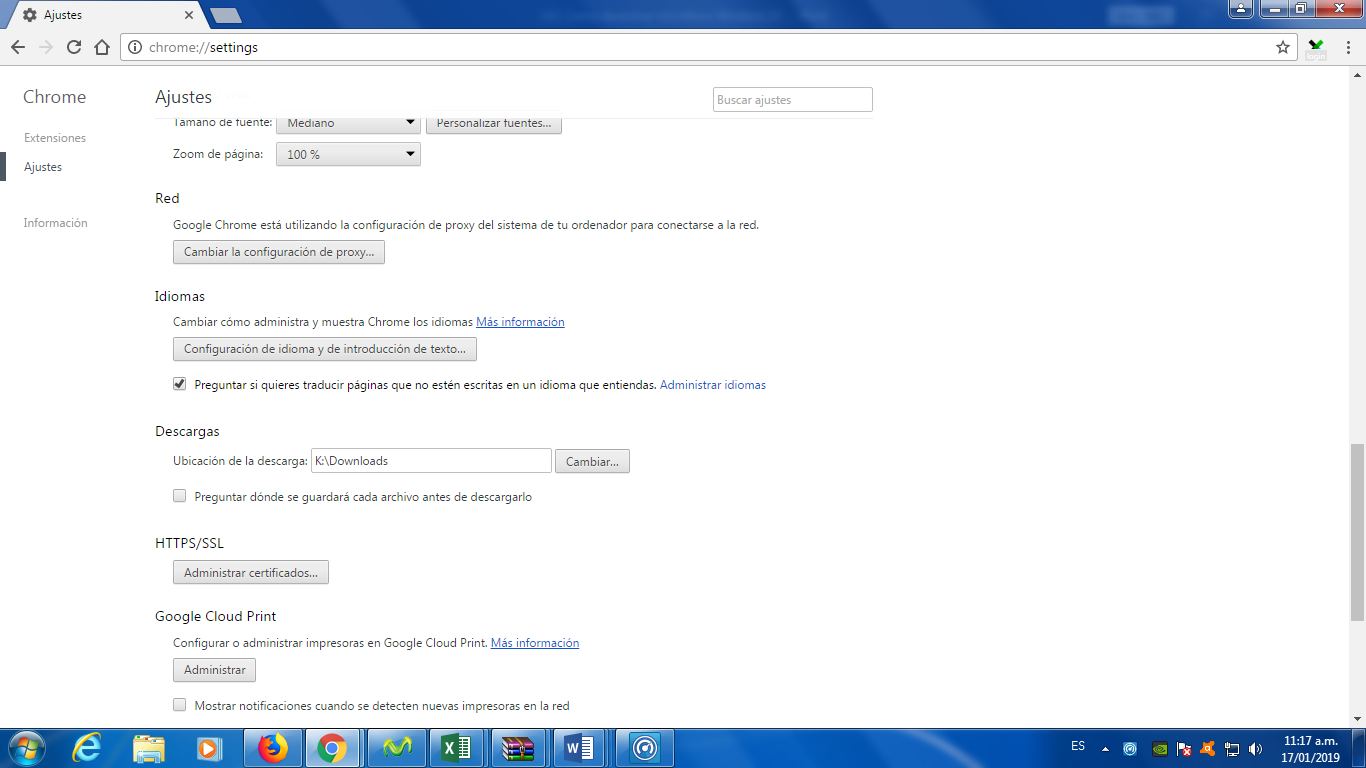Screen dimensions: 1366x768
Task: Open the Chrome three-dot menu
Action: pyautogui.click(x=1346, y=47)
